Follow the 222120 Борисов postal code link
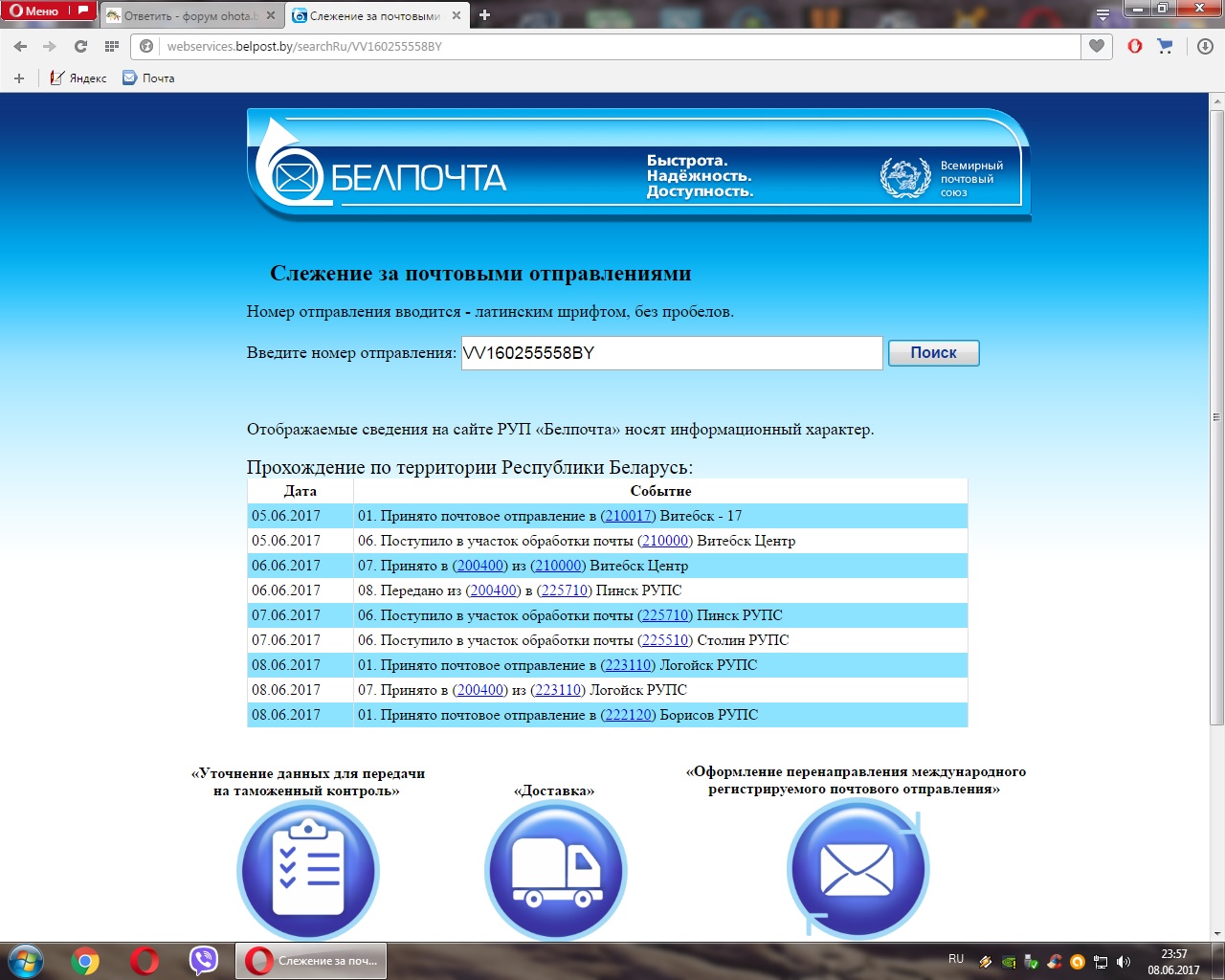The height and width of the screenshot is (980, 1225). coord(628,715)
